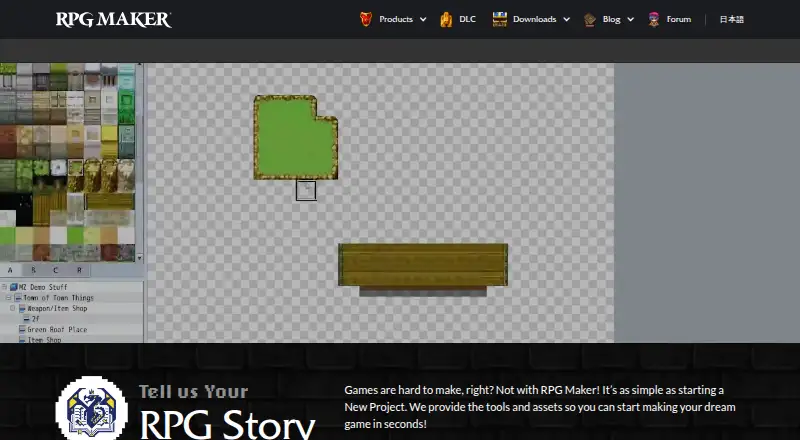Viewport: 800px width, 440px height.
Task: Select the white flower tile in the palette
Action: point(59,167)
